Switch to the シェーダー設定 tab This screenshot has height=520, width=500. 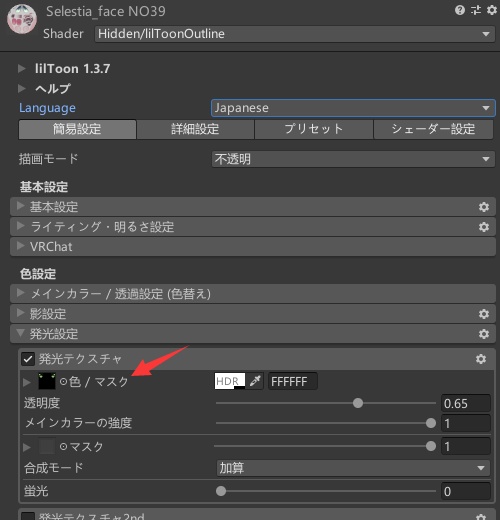pyautogui.click(x=433, y=129)
